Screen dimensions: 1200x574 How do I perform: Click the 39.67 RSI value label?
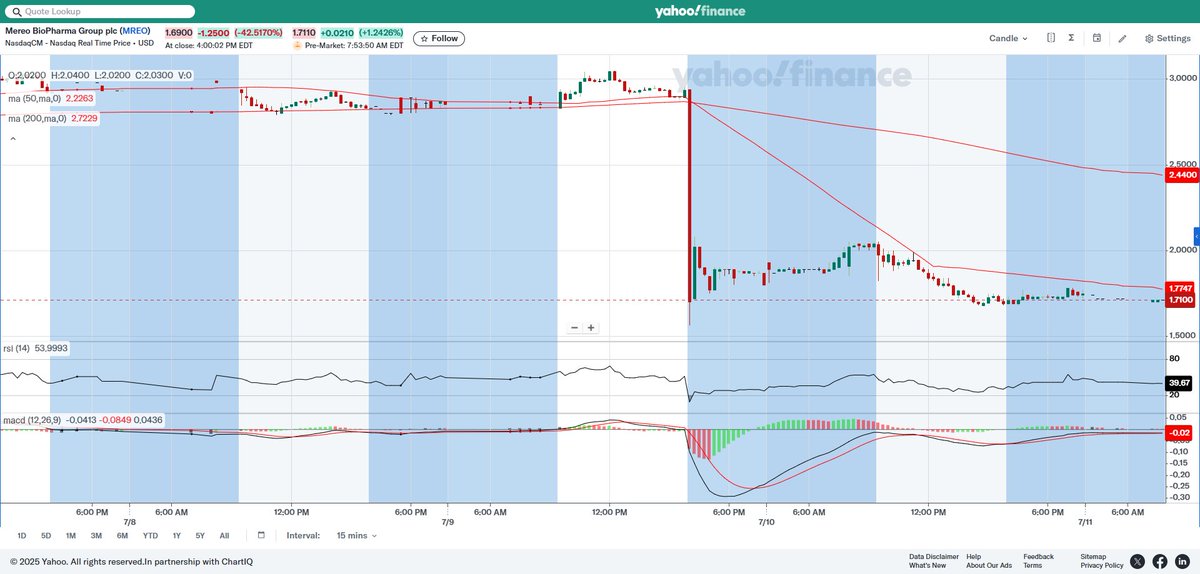[1177, 383]
